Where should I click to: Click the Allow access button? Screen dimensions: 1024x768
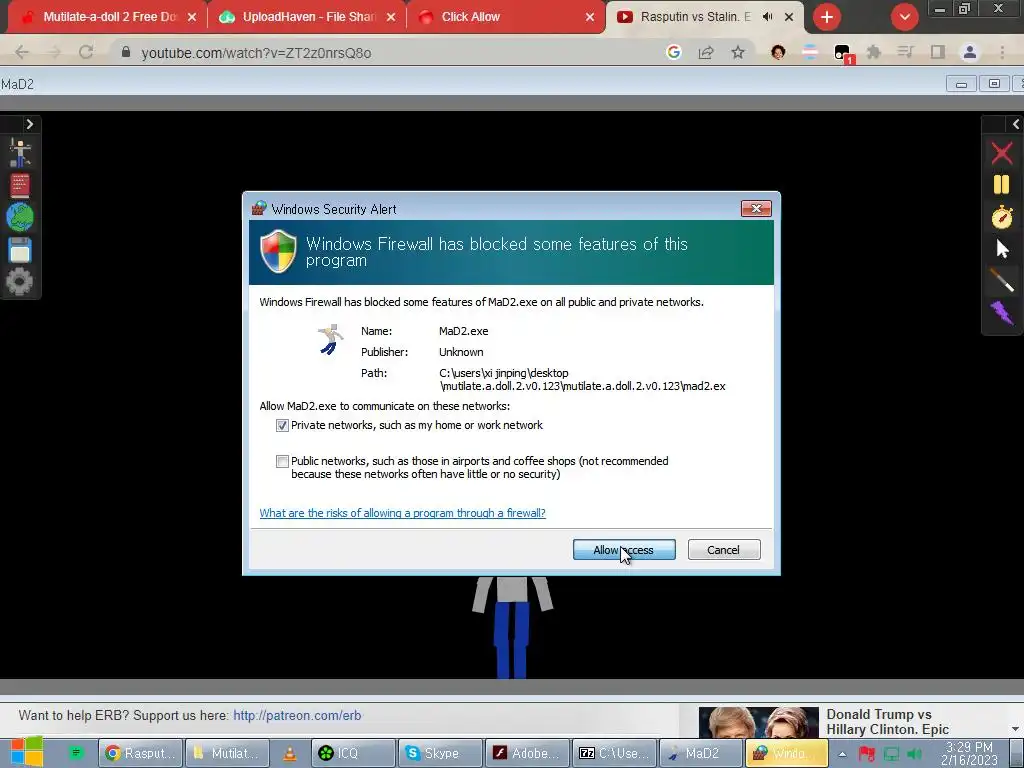[624, 550]
